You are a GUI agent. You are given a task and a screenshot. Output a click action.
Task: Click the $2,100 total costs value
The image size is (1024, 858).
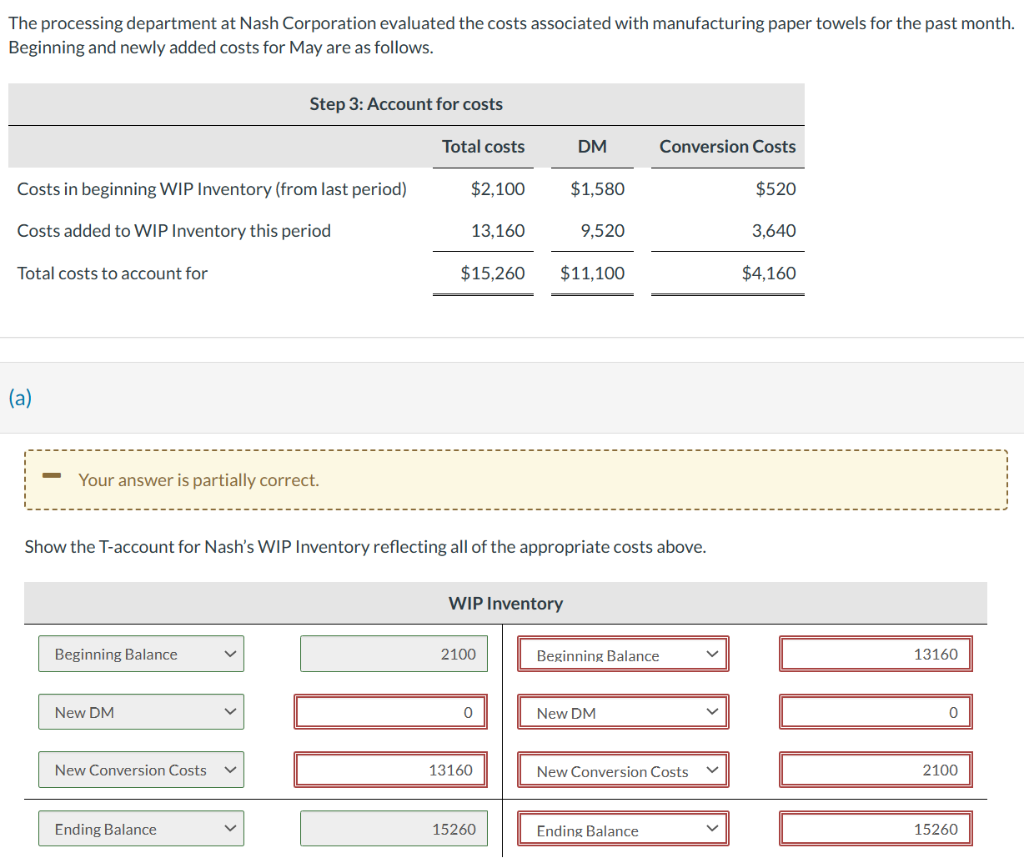pos(498,189)
